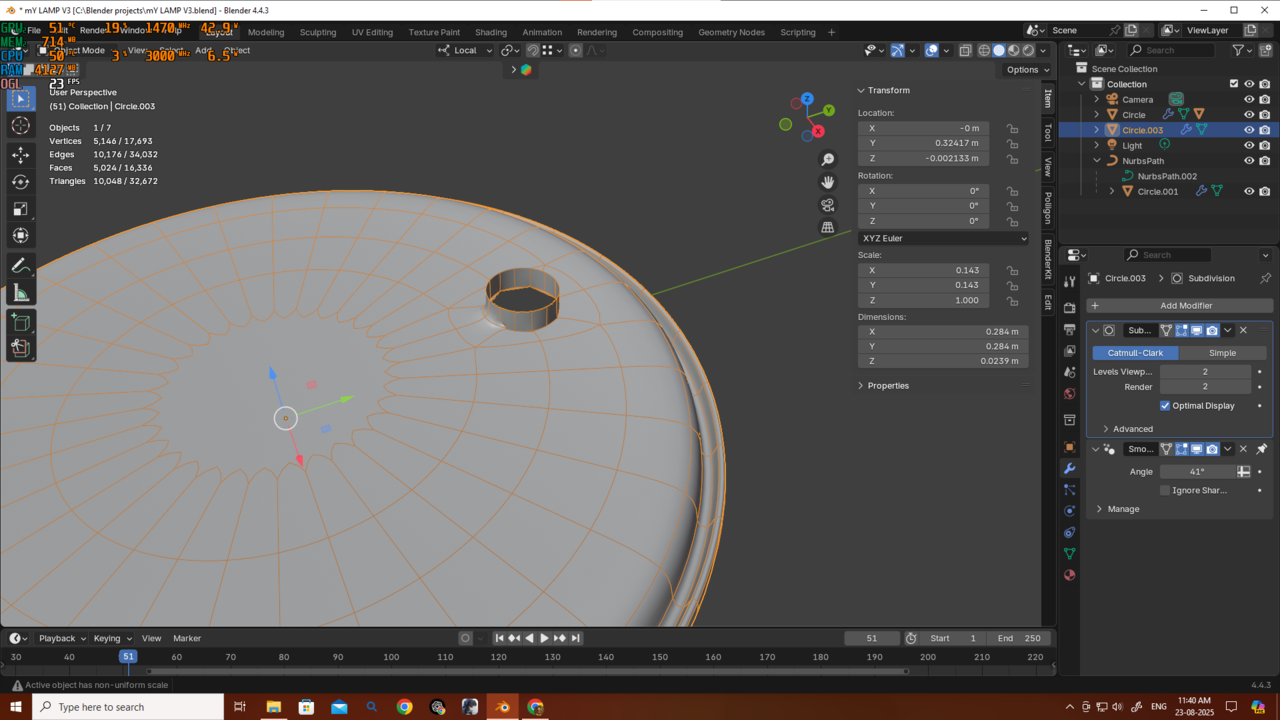Select the Simple subdivision type button
This screenshot has height=720, width=1280.
[x=1222, y=353]
